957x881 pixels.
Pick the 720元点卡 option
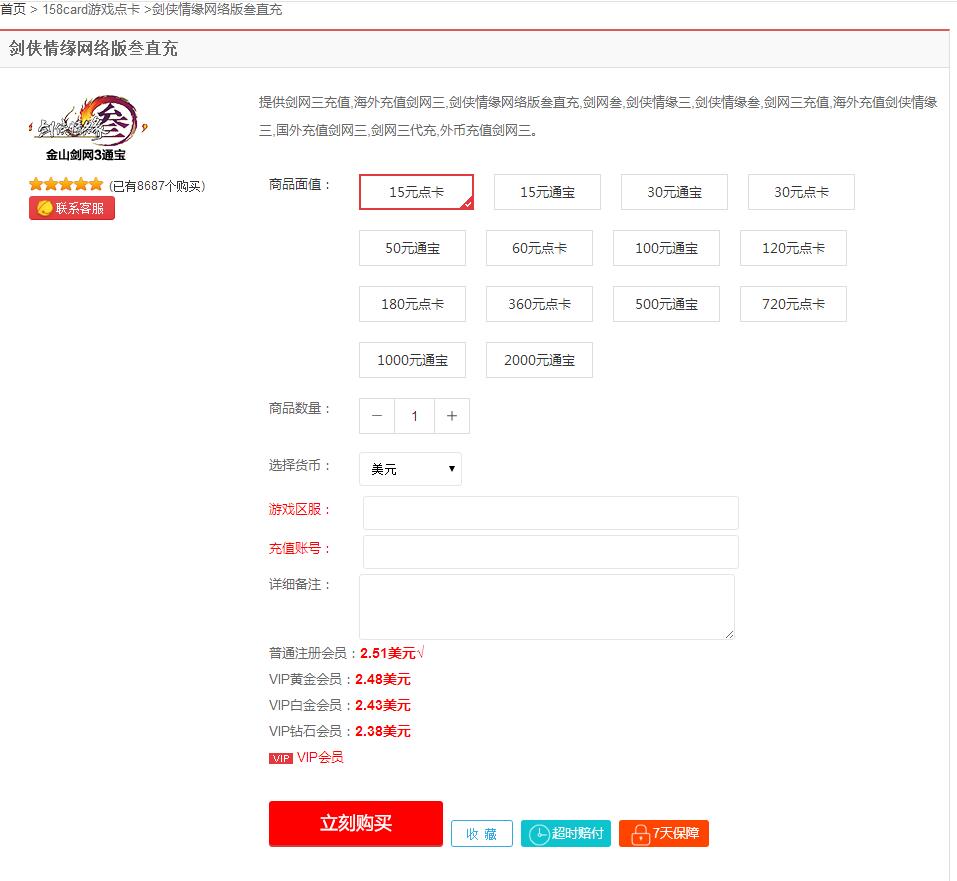[x=793, y=304]
